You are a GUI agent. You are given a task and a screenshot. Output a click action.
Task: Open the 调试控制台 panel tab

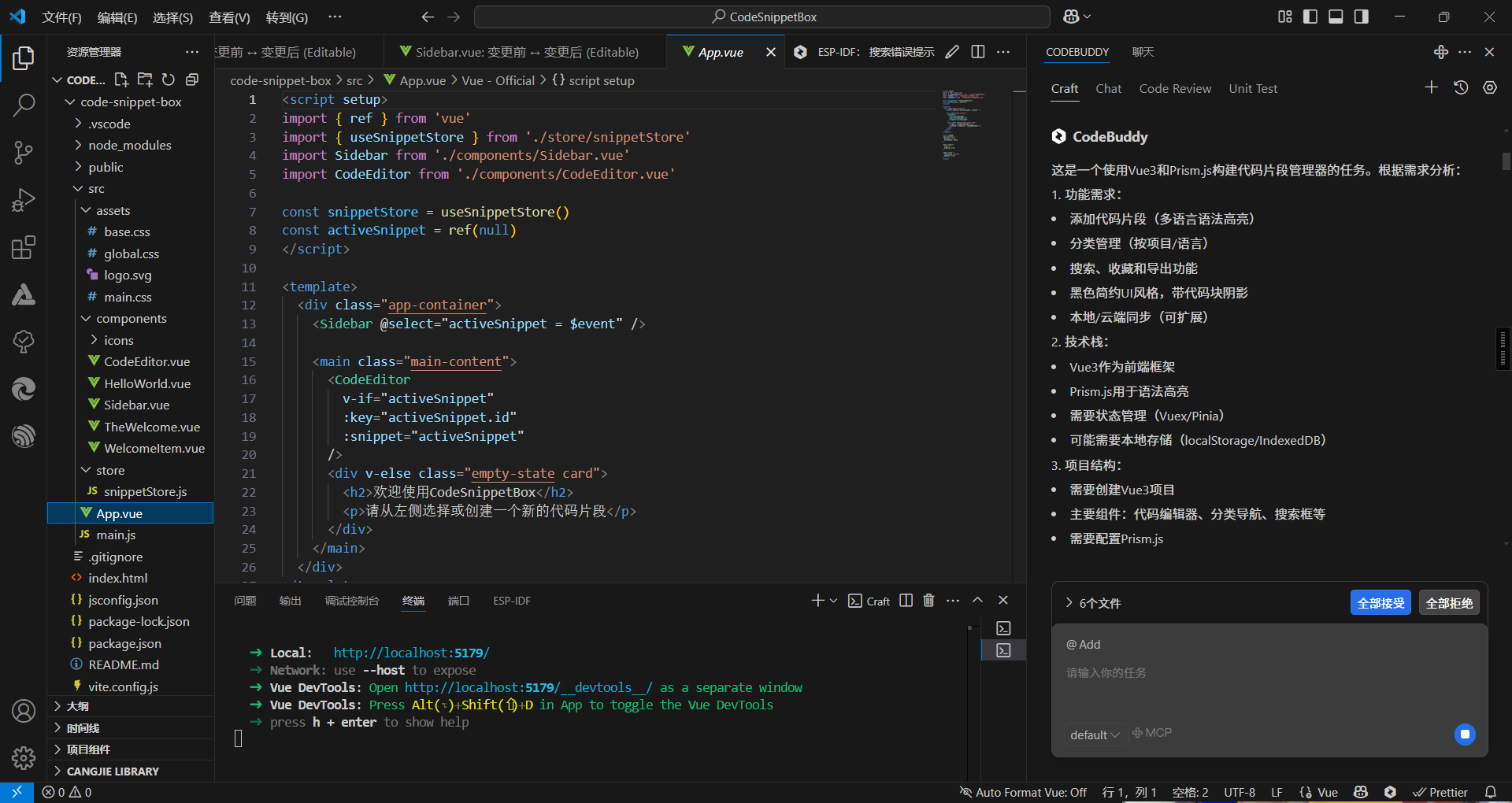coord(351,601)
